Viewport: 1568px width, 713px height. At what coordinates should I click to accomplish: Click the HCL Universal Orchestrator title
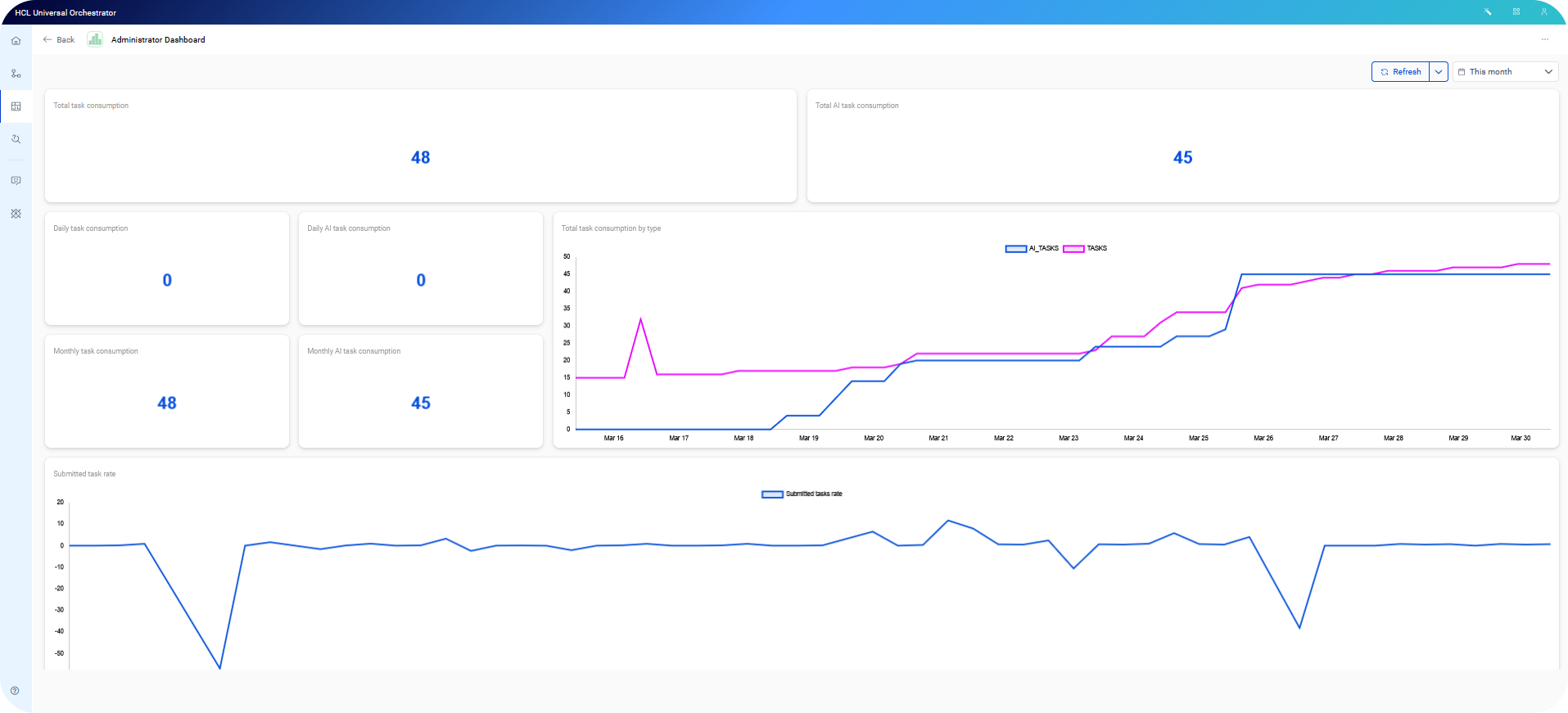(x=66, y=12)
